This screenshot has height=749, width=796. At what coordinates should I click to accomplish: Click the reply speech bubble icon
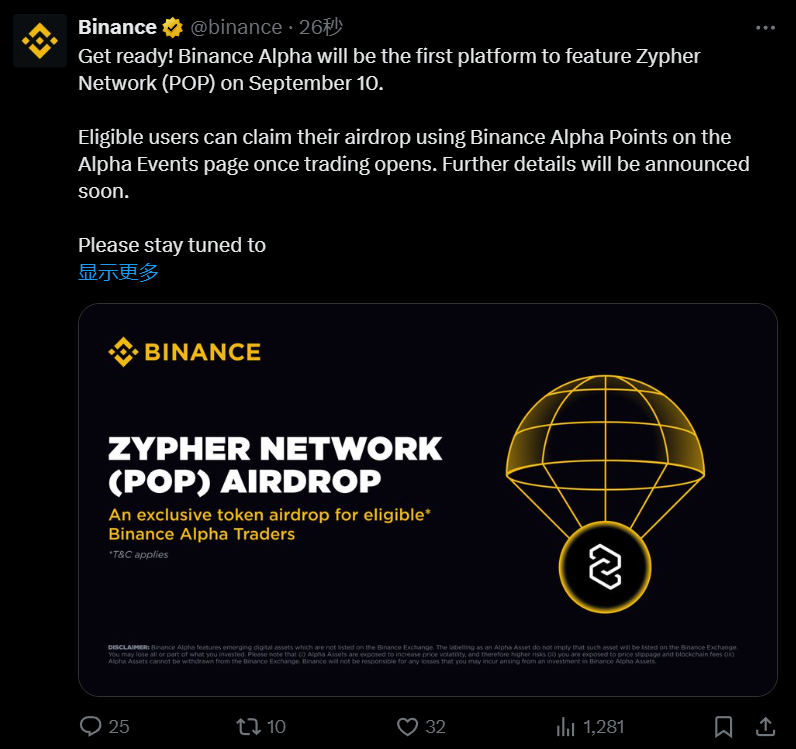90,726
